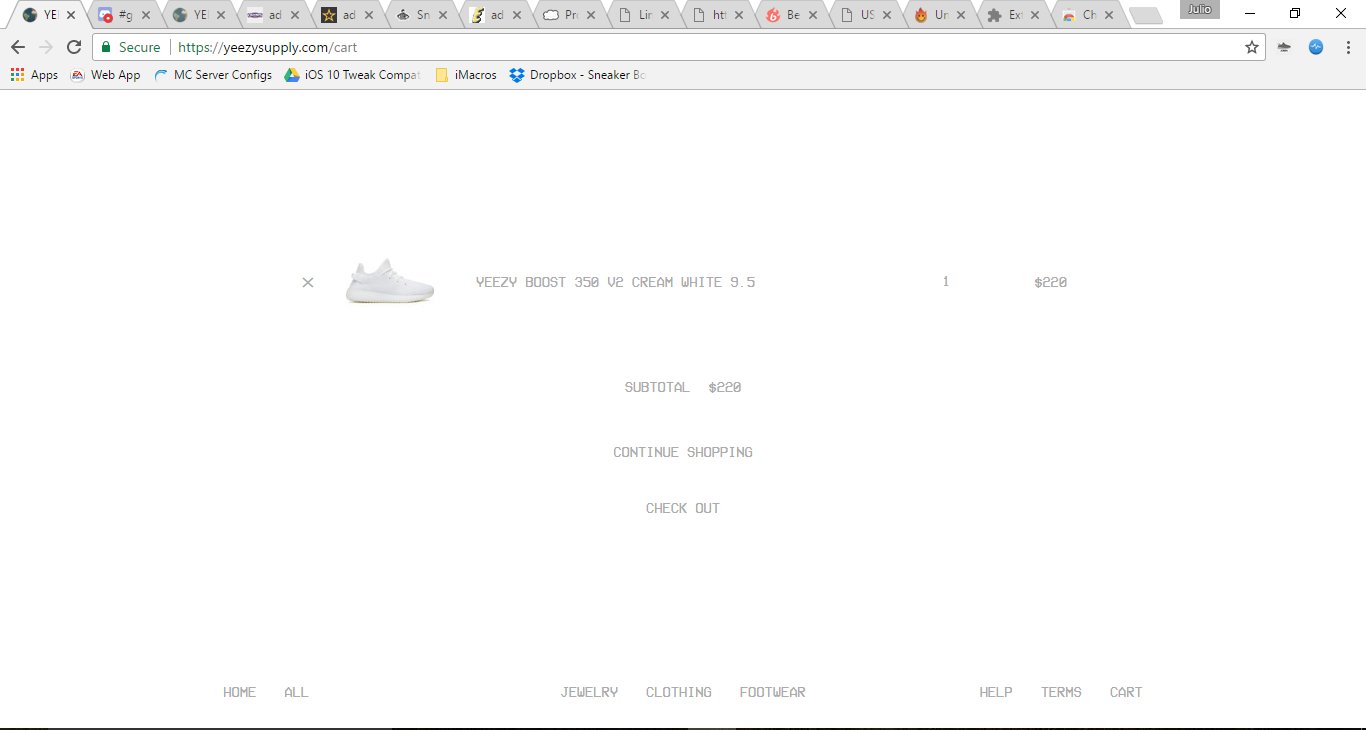This screenshot has height=730, width=1366.
Task: Click the browser forward arrow
Action: (46, 47)
